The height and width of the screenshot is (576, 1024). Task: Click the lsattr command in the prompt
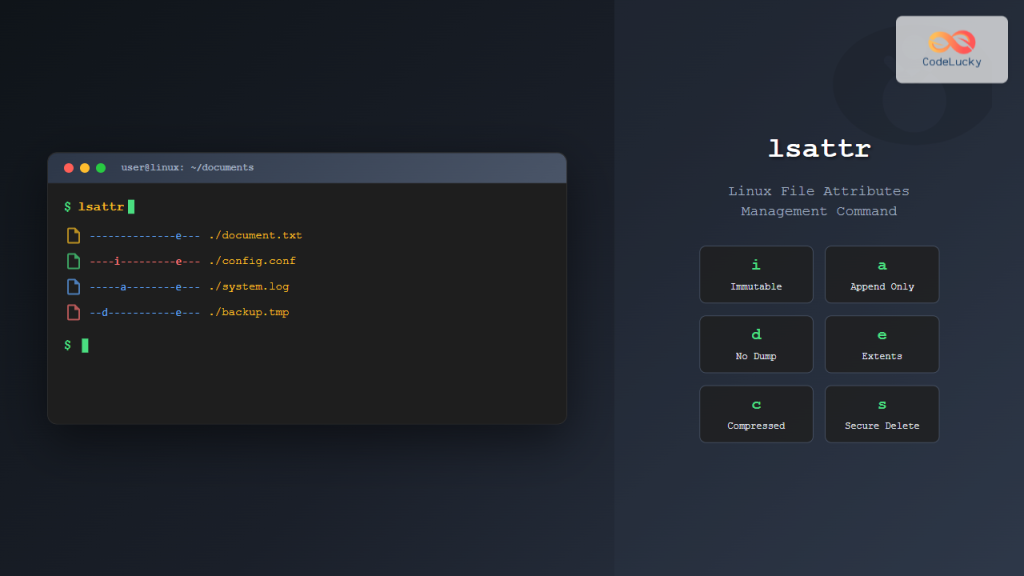pos(100,206)
